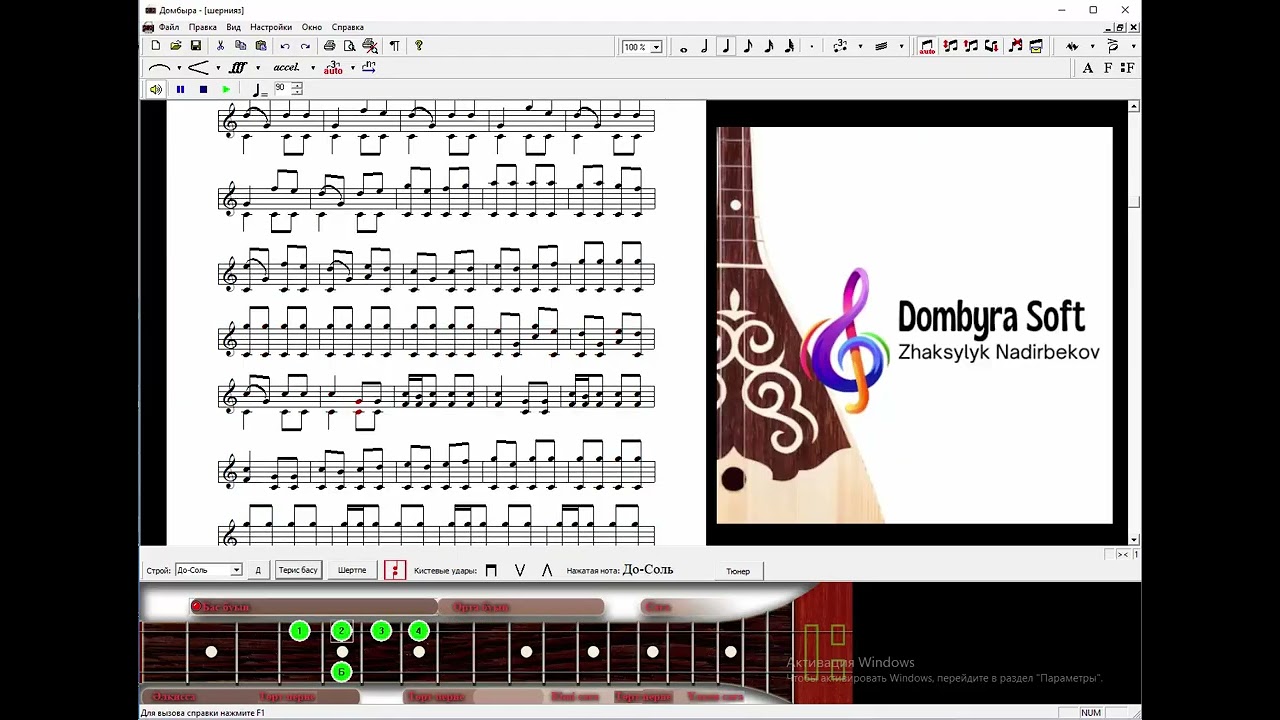Add a dot to the note
1280x720 pixels.
(811, 47)
